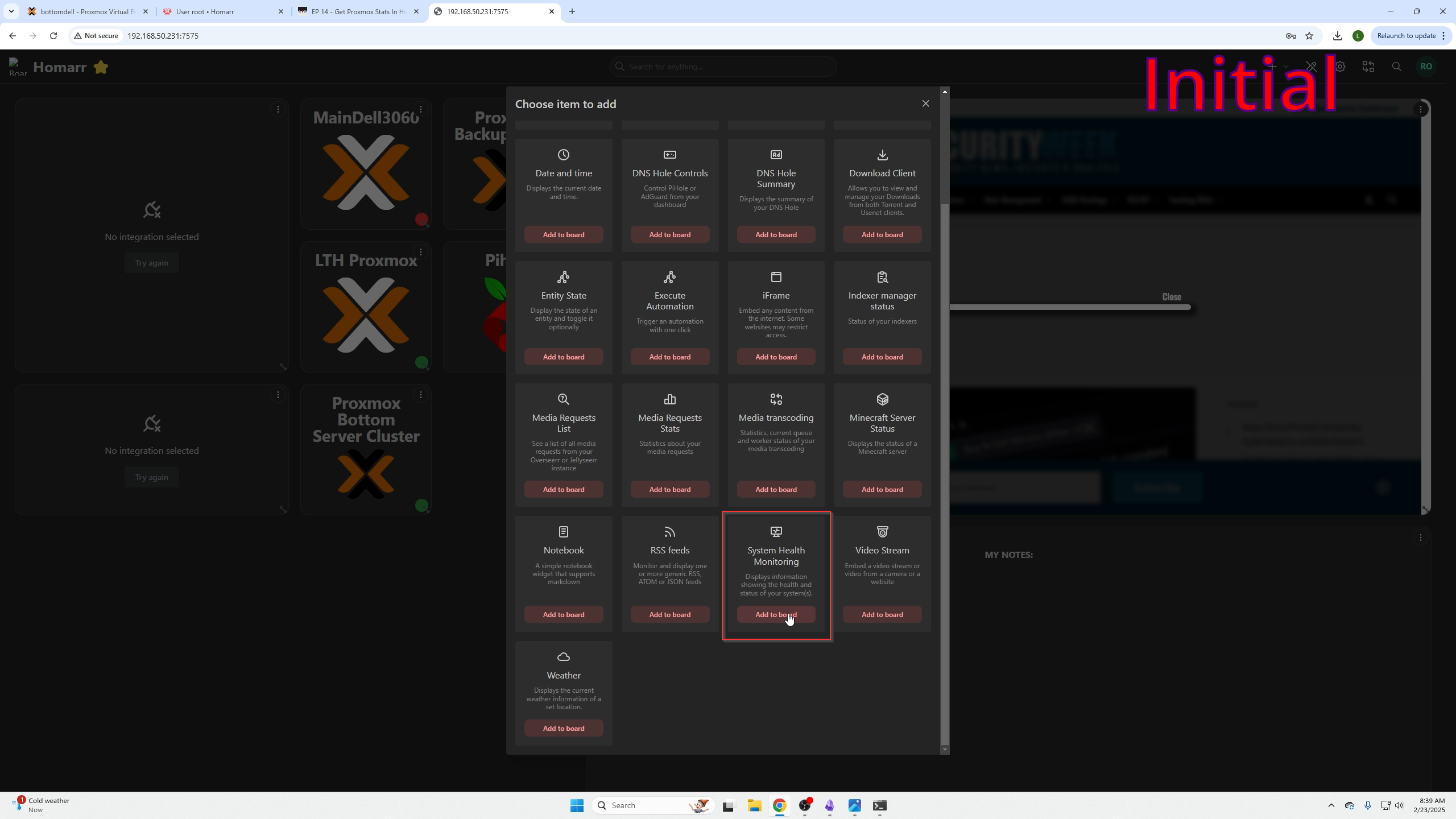Open a new browser tab
Screen dimensions: 1456x819
tap(572, 11)
